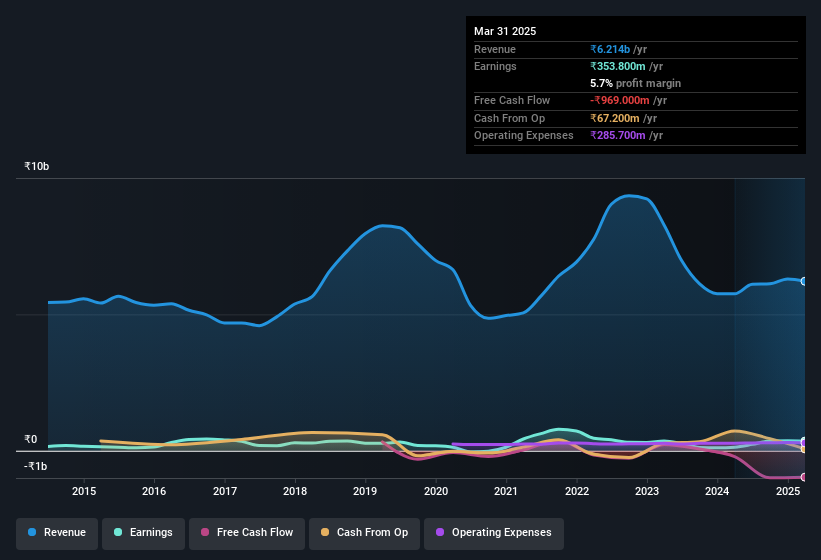
Task: Click the 2019 x-axis label
Action: 365,491
